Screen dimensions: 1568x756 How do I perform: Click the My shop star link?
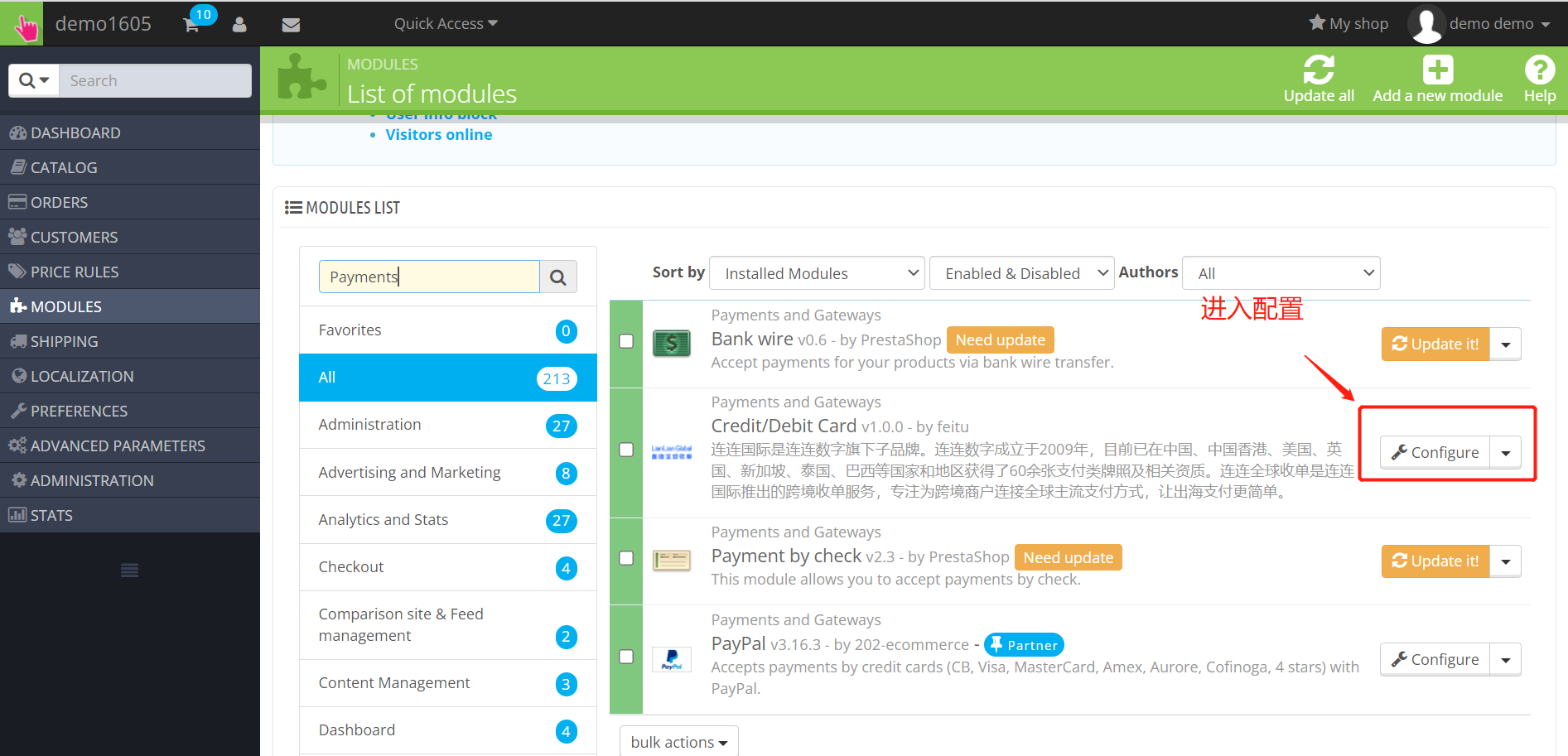click(1348, 23)
